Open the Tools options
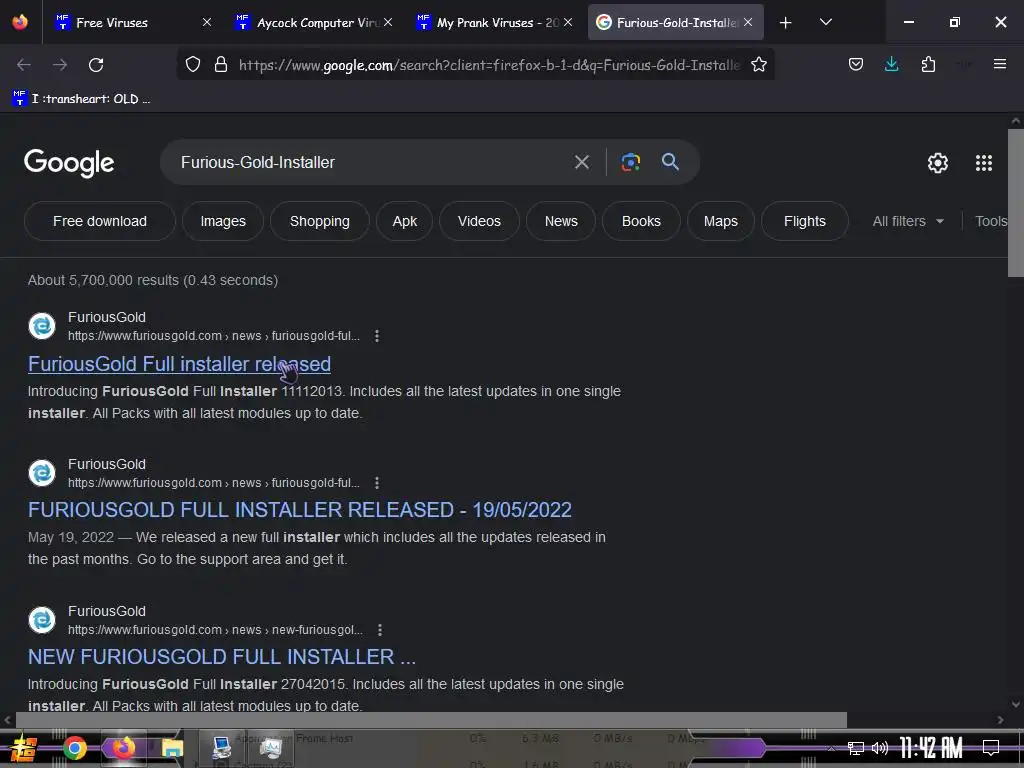The width and height of the screenshot is (1024, 768). pos(991,221)
